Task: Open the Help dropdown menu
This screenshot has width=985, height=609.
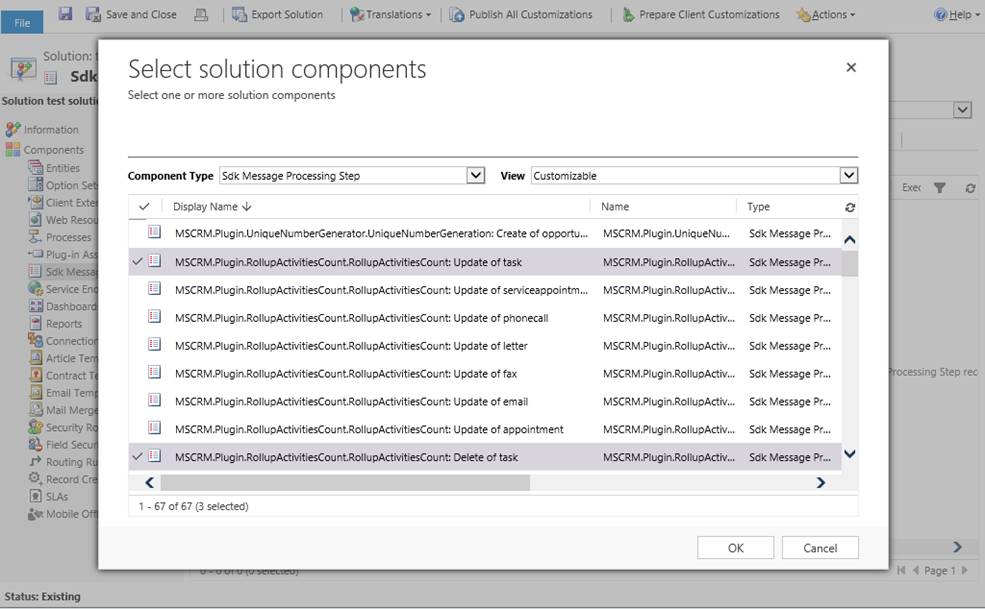Action: [958, 14]
